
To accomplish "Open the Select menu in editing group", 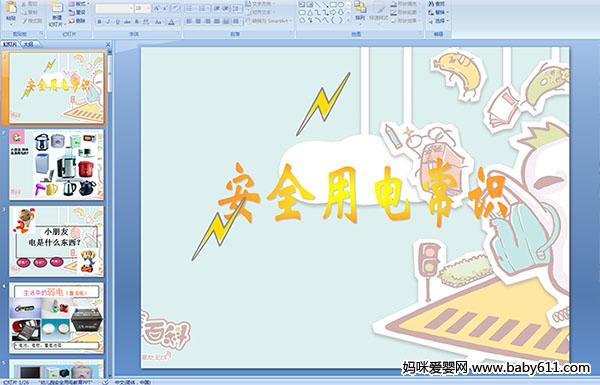I will click(439, 21).
